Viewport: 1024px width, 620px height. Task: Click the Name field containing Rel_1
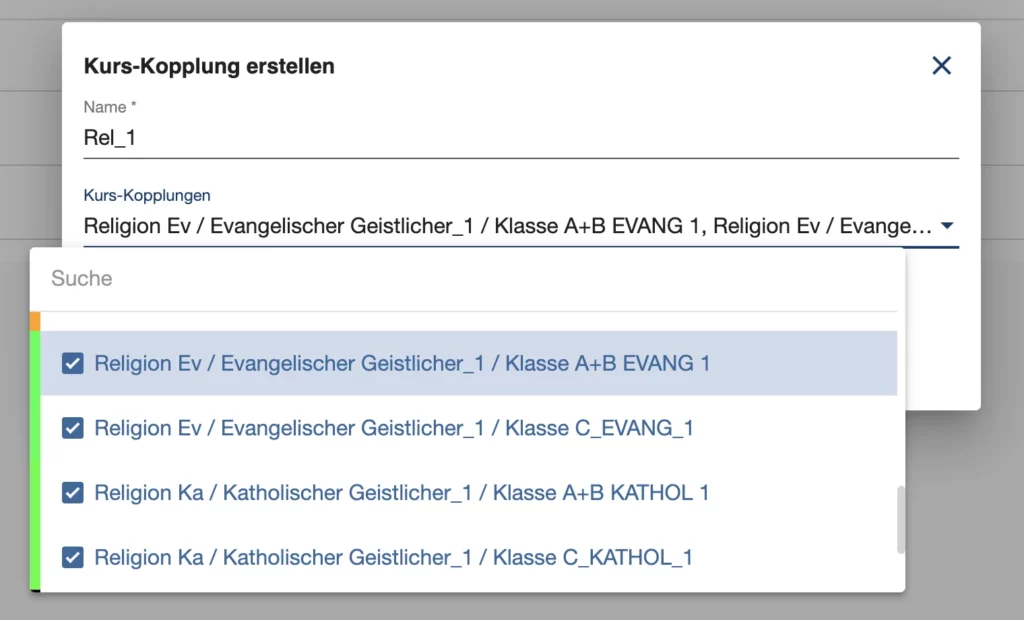[520, 138]
